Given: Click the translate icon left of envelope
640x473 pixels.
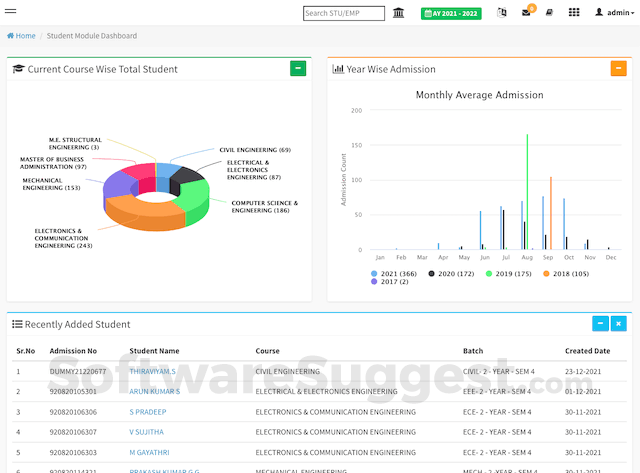Looking at the screenshot, I should [x=502, y=13].
